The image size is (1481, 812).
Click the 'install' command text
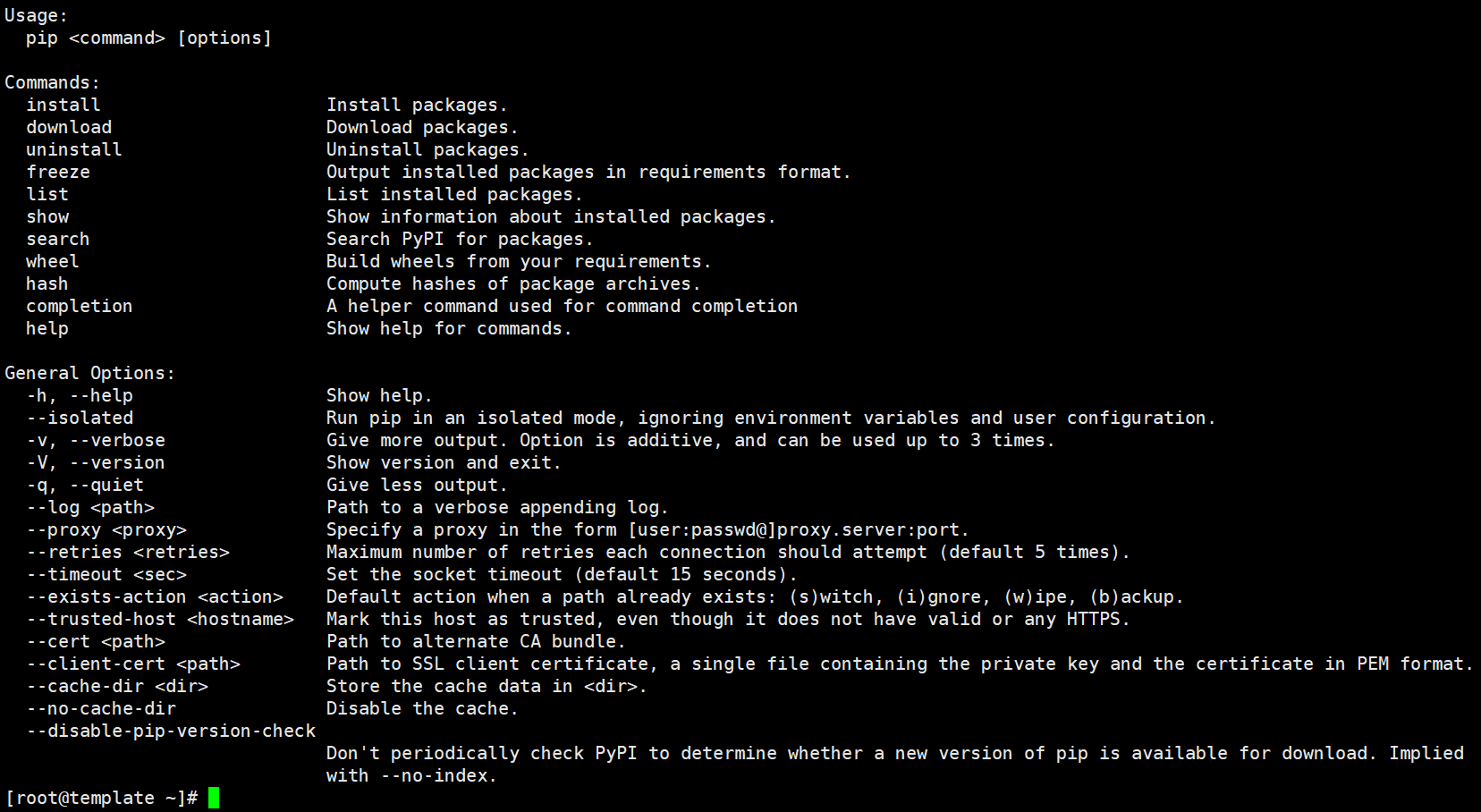pos(63,105)
